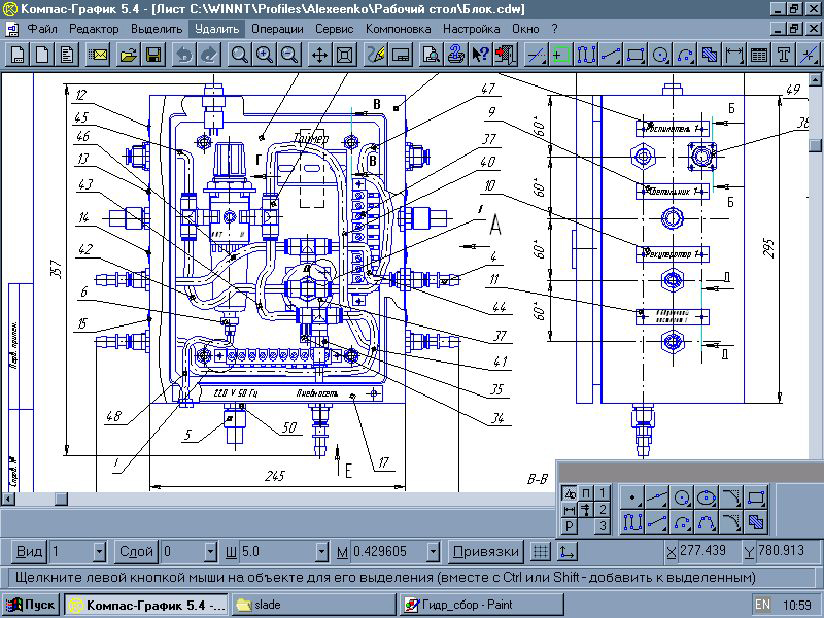This screenshot has width=824, height=618.
Task: Select the dimension tool in top toolbar
Action: coord(734,55)
